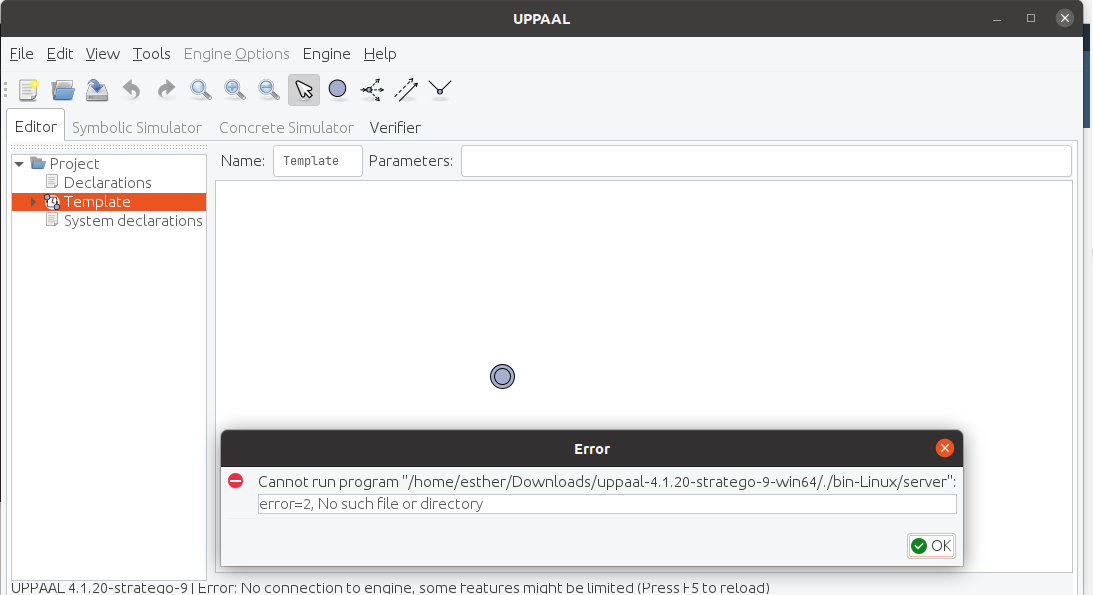Image resolution: width=1093 pixels, height=595 pixels.
Task: Save the project using the toolbar icon
Action: (x=96, y=89)
